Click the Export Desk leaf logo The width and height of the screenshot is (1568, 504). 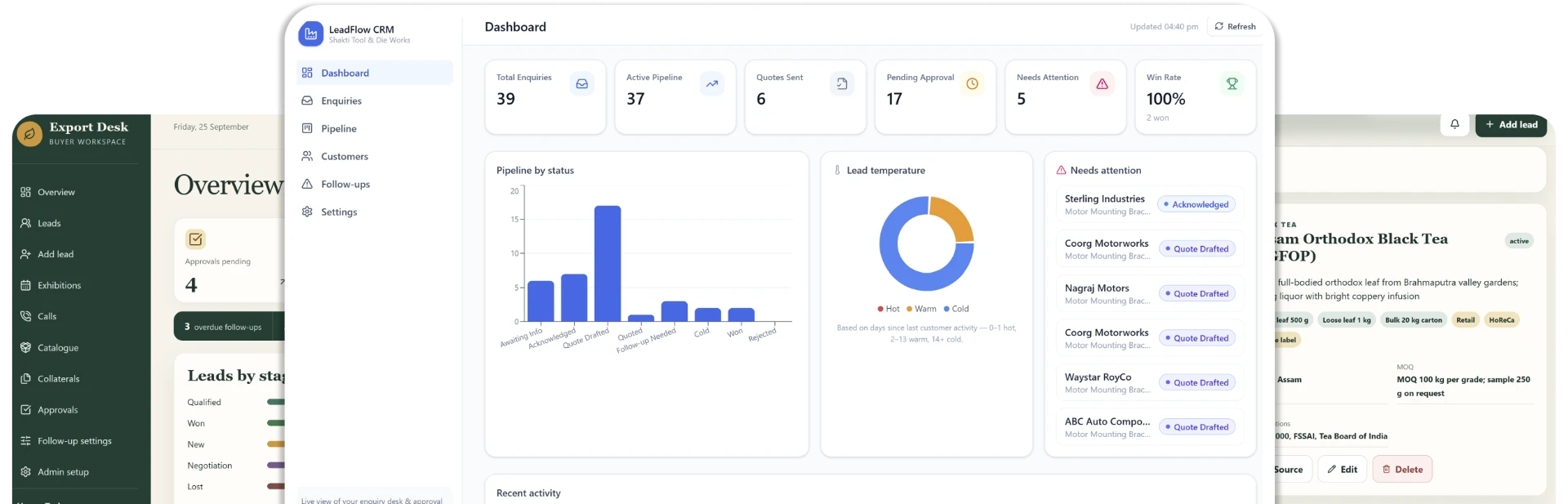click(29, 133)
